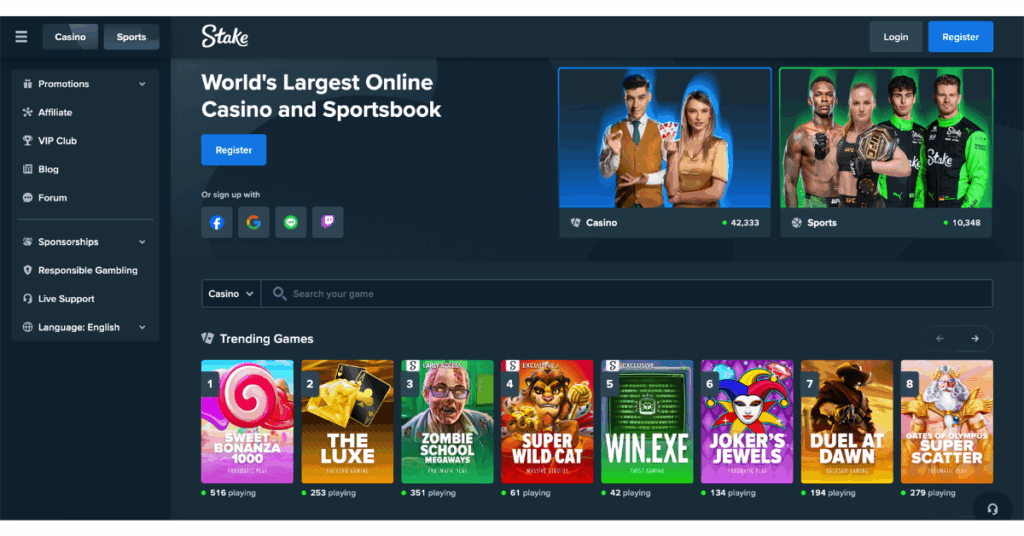Click the search magnifier icon
Viewport: 1024px width, 536px height.
[x=280, y=294]
